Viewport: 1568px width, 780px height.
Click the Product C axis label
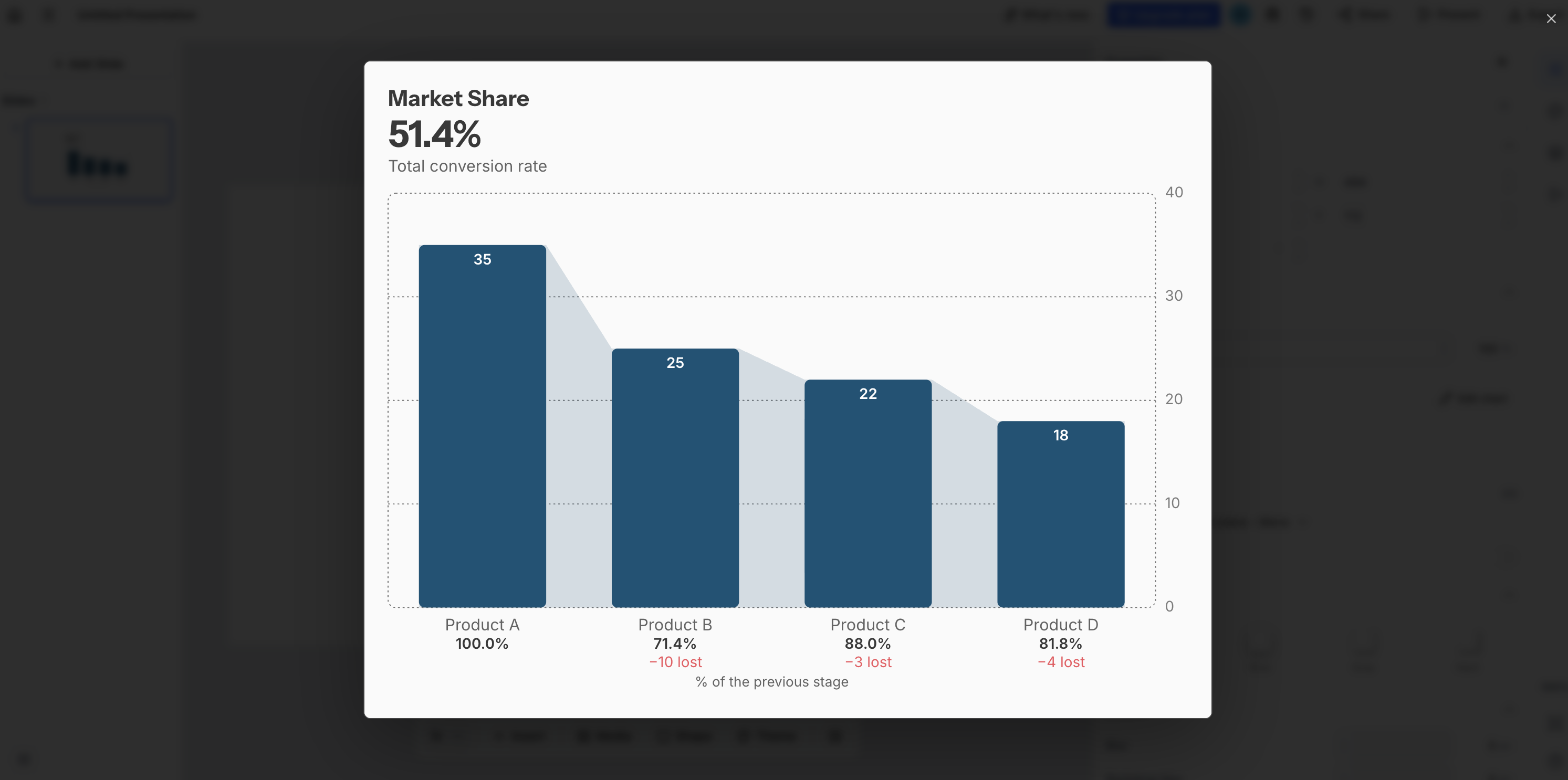coord(868,625)
